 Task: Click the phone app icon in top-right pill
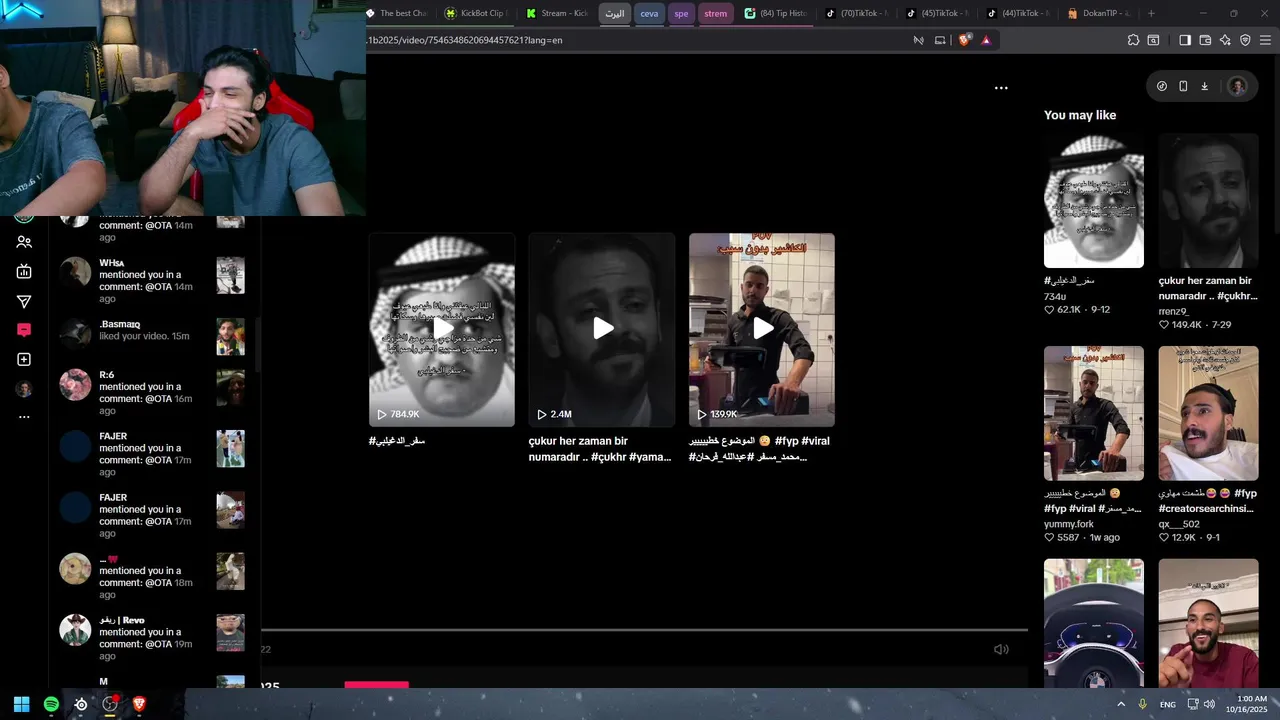1183,86
